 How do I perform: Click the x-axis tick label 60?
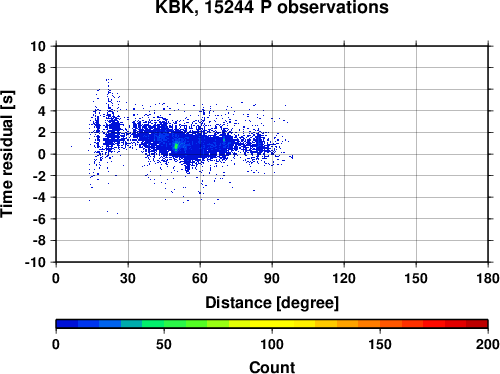(x=200, y=278)
